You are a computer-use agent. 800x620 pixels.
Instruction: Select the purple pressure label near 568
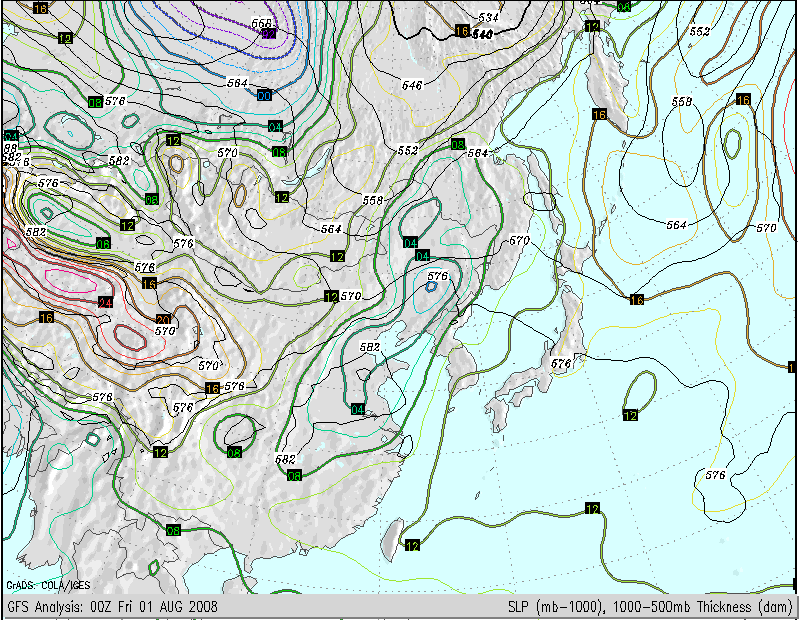(268, 34)
